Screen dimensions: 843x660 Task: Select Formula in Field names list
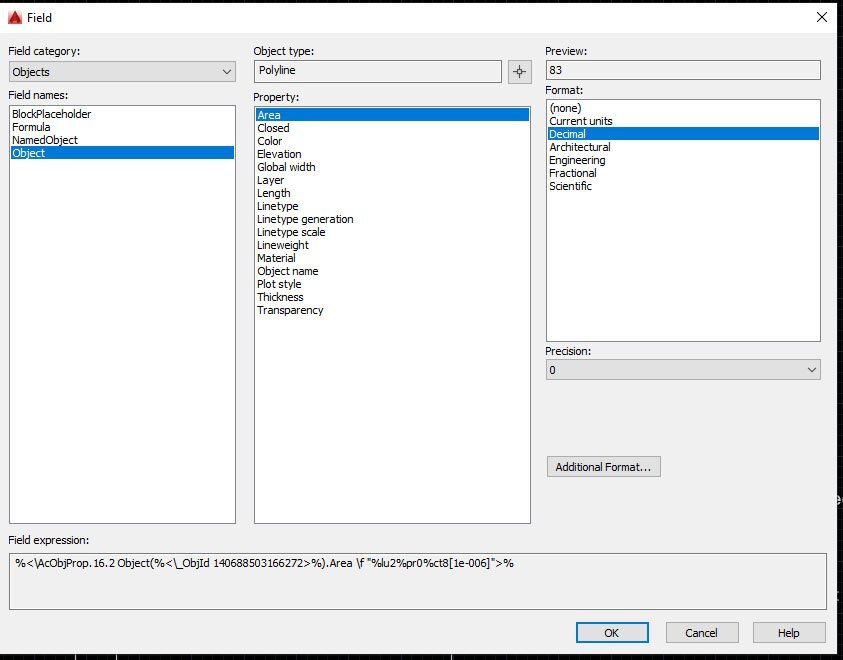click(31, 127)
